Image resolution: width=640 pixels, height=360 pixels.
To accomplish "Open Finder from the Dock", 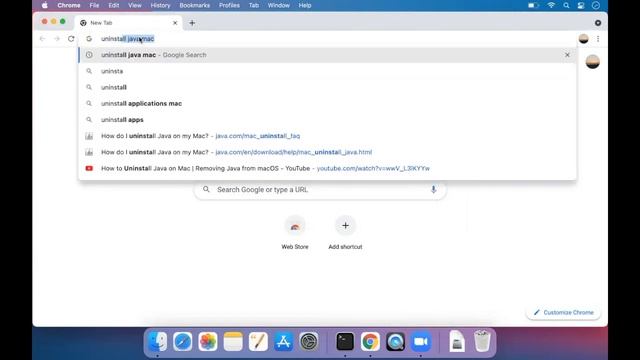I will (x=158, y=341).
